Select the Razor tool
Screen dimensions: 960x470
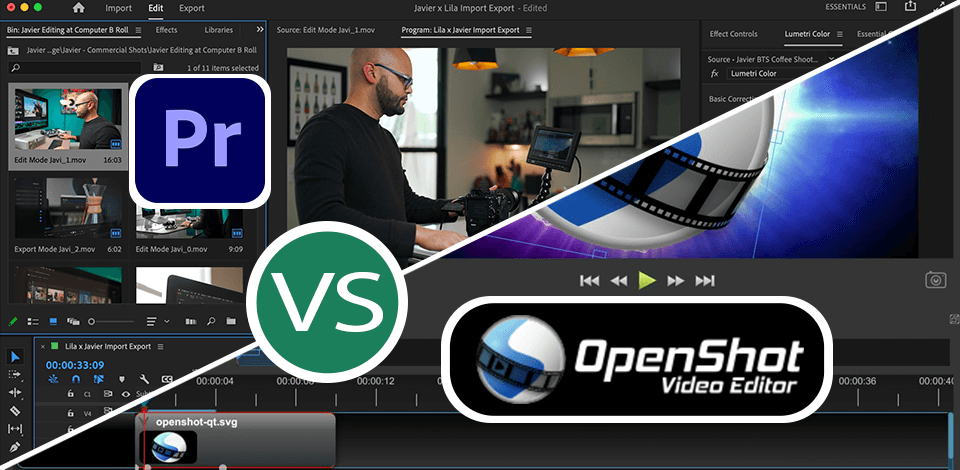[15, 411]
